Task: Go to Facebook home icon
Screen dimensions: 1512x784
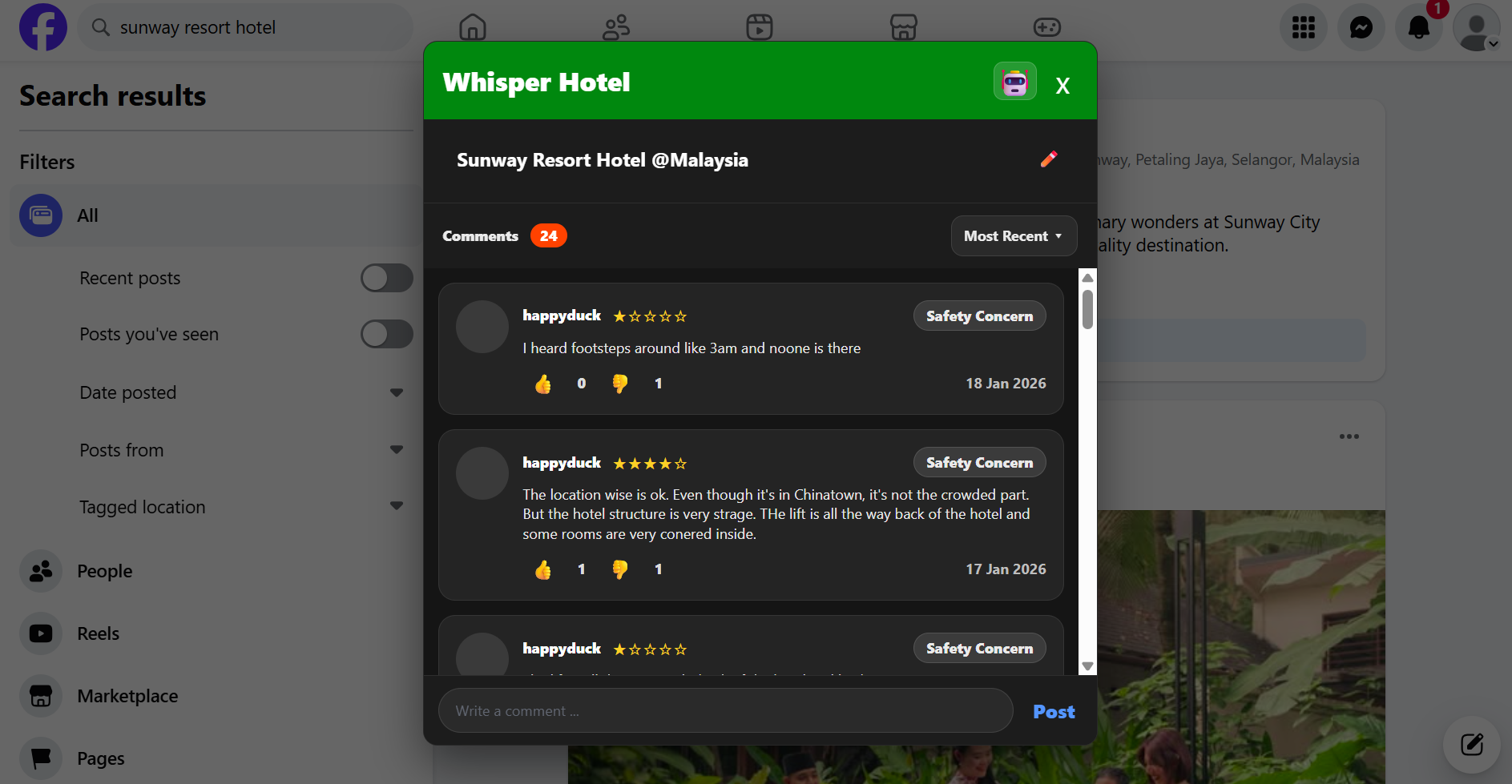Action: click(x=473, y=27)
